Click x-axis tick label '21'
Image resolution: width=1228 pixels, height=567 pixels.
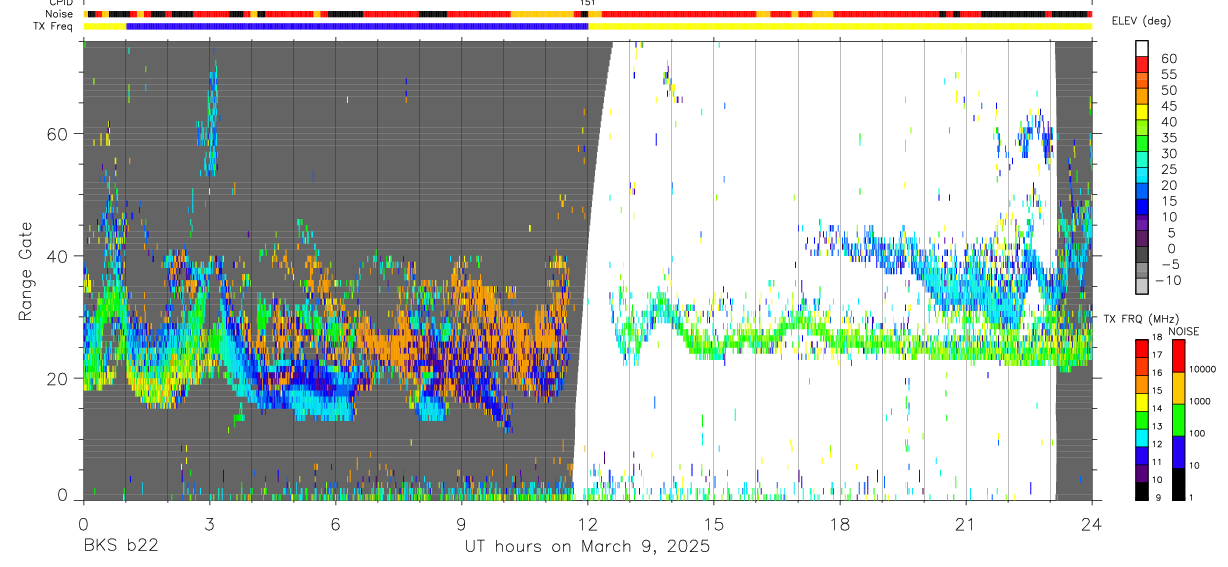point(966,524)
